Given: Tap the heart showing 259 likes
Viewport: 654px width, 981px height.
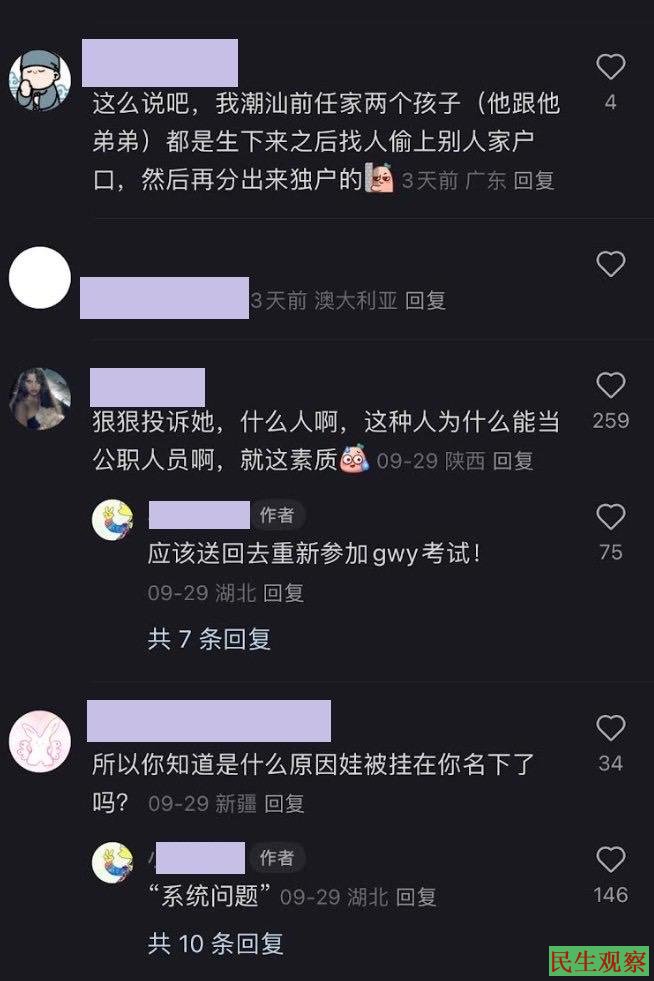Looking at the screenshot, I should (x=610, y=385).
